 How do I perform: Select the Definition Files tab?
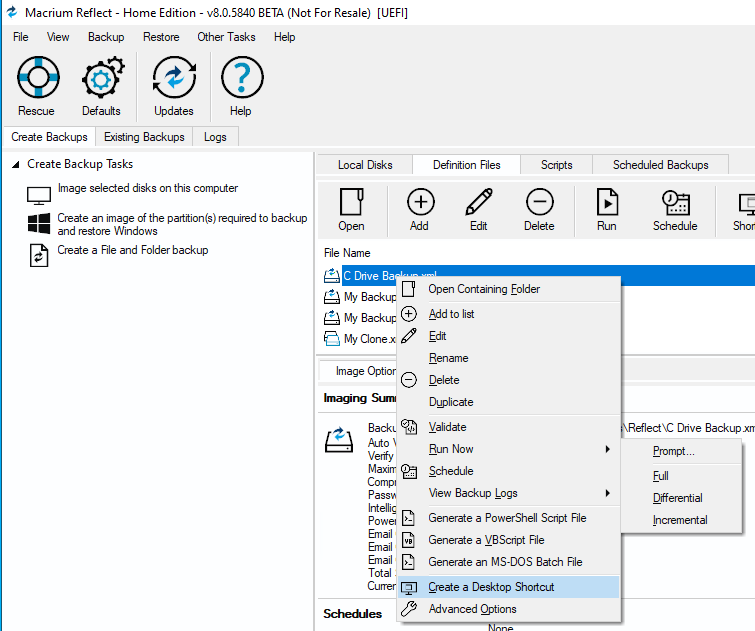coord(467,165)
